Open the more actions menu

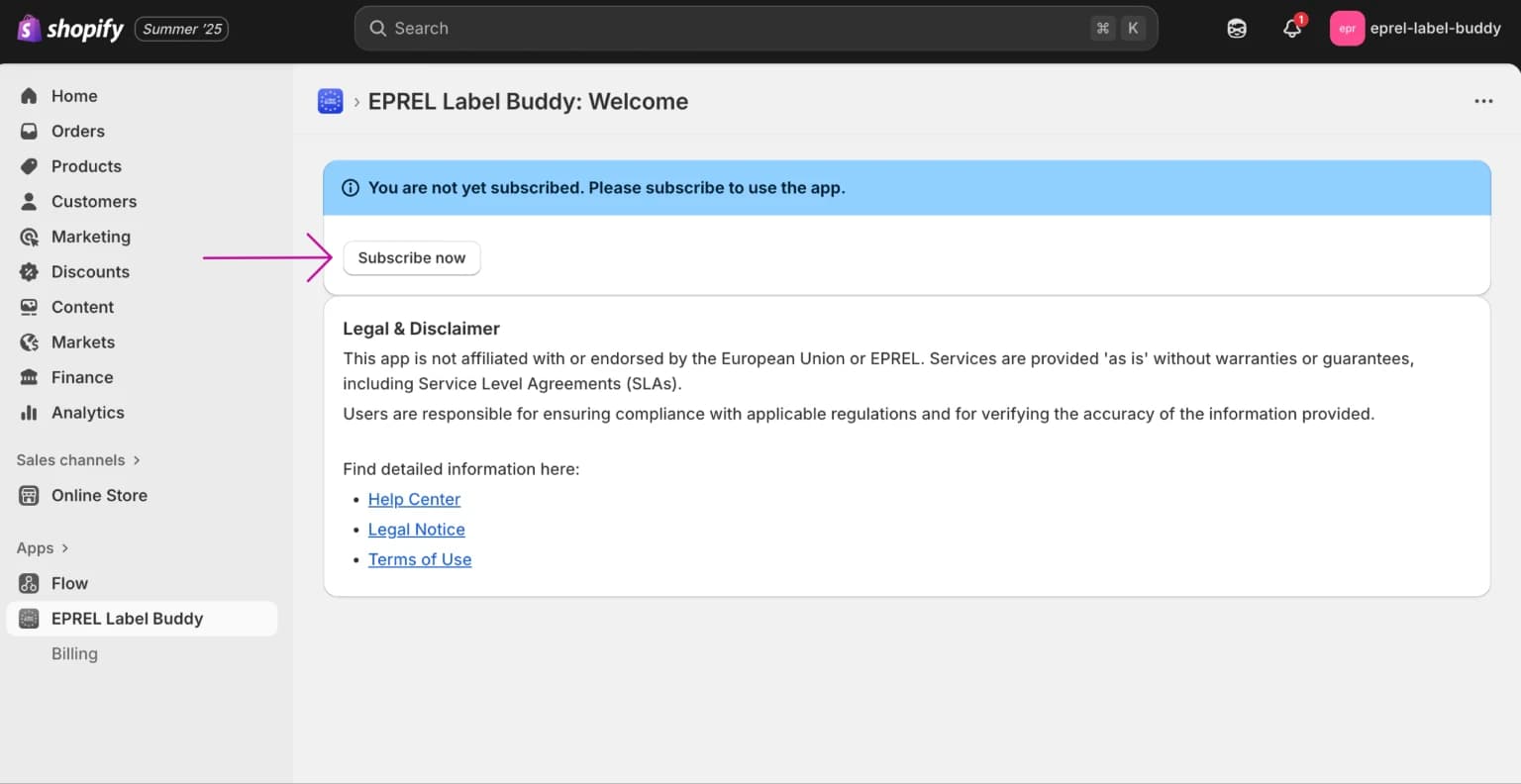pos(1483,100)
